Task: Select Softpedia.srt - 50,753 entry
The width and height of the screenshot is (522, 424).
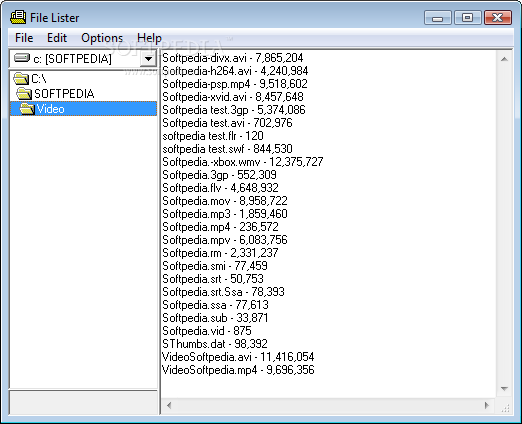Action: (213, 279)
